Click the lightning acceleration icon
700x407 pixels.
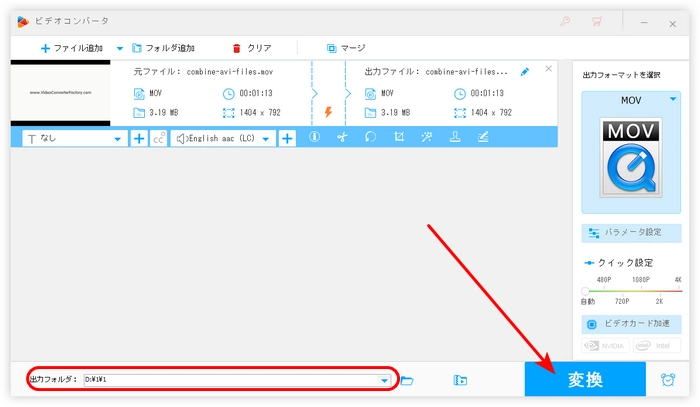coord(328,112)
